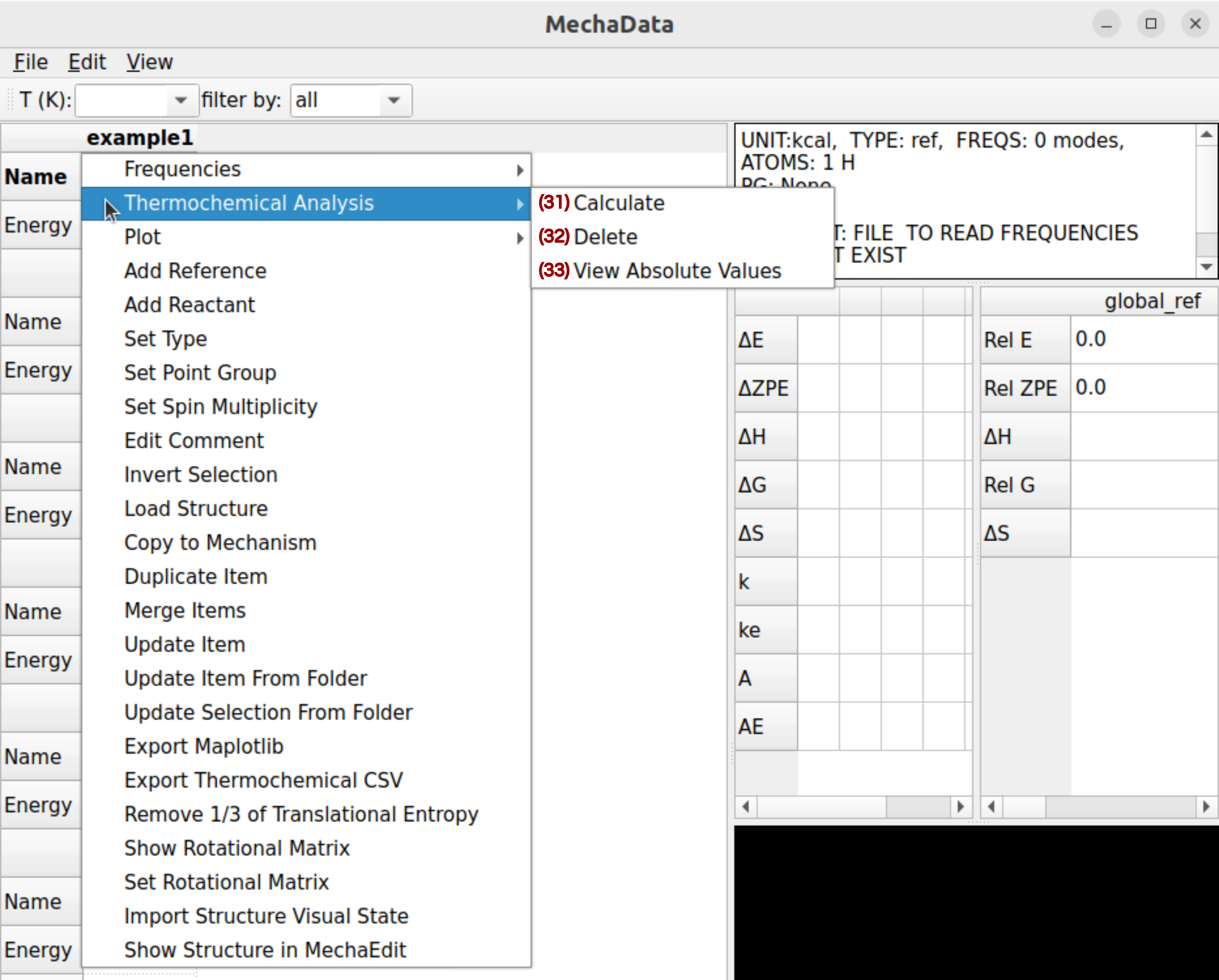The height and width of the screenshot is (980, 1219).
Task: Select the k row header
Action: (766, 582)
